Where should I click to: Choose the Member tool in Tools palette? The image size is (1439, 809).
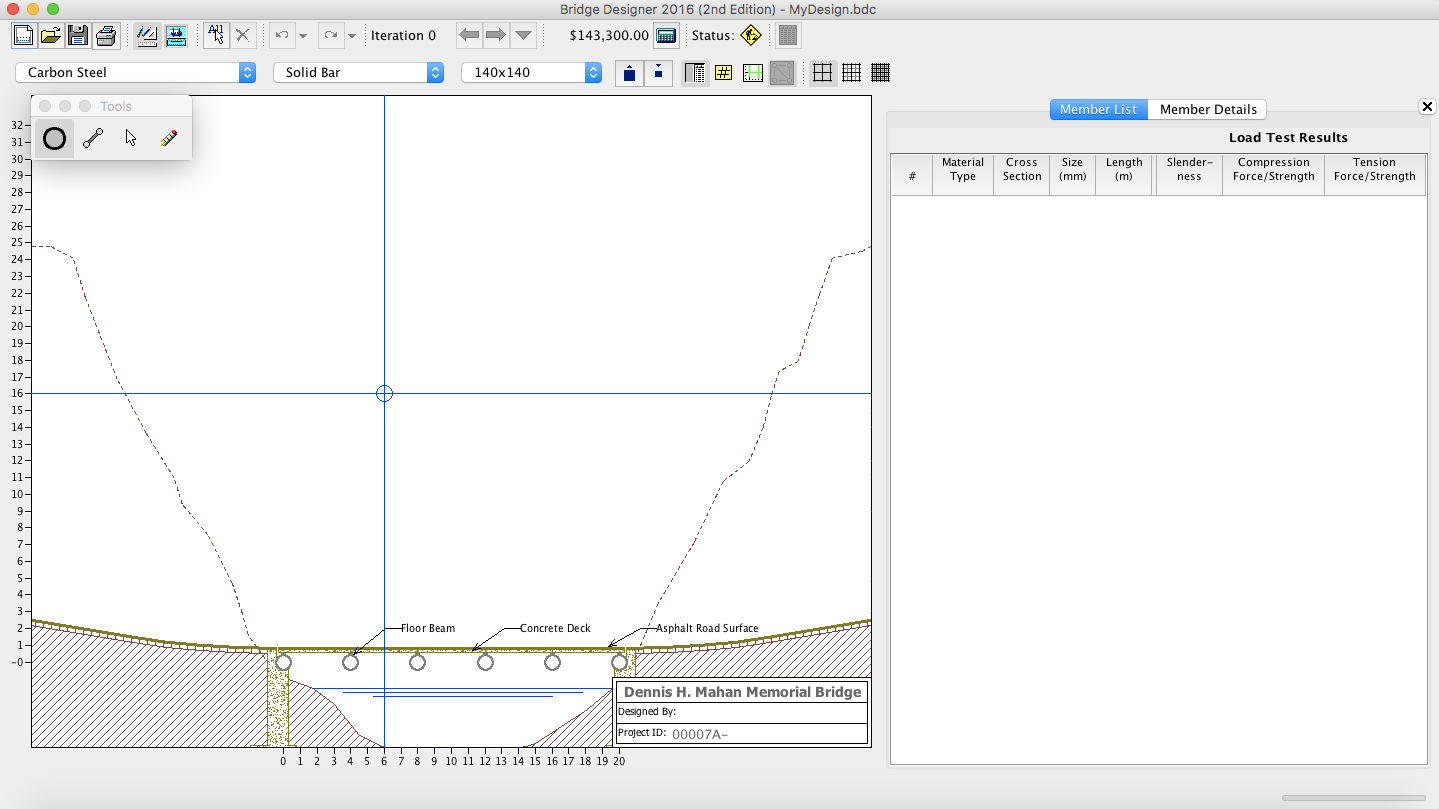click(x=93, y=139)
